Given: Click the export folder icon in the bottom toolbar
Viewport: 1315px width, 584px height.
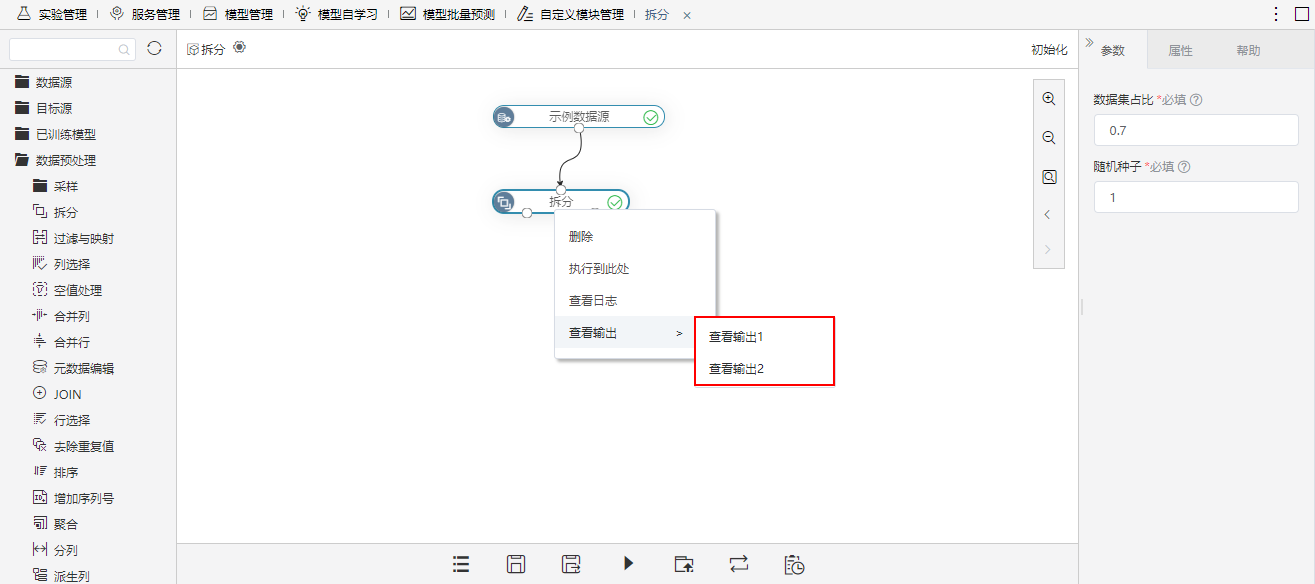Looking at the screenshot, I should (684, 564).
